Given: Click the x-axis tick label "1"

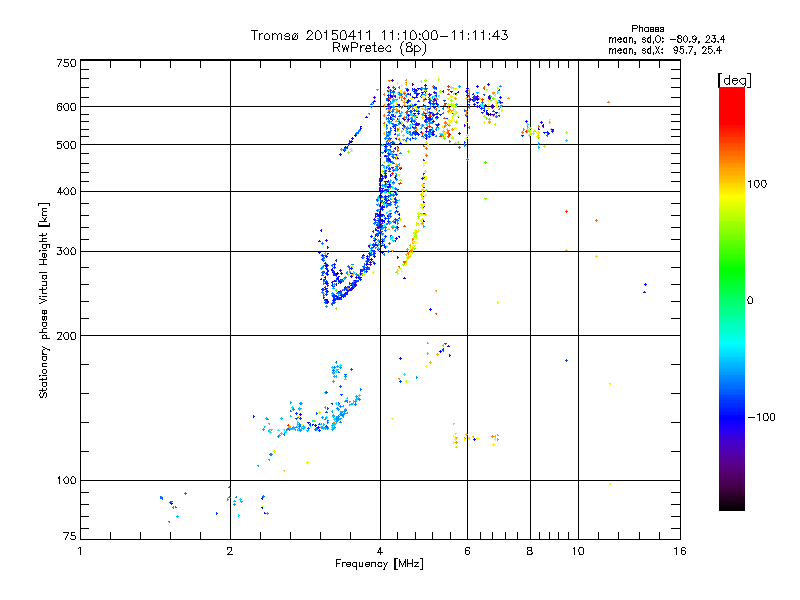Looking at the screenshot, I should pyautogui.click(x=80, y=551).
